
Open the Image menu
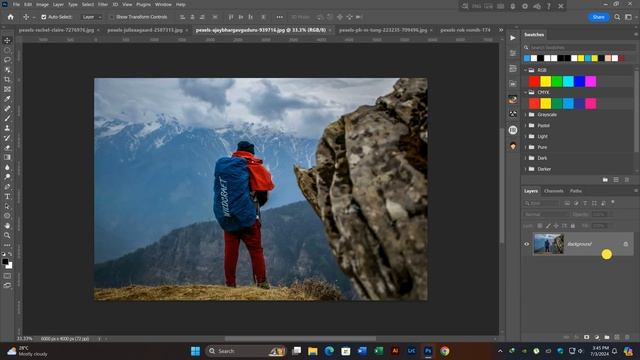click(42, 4)
